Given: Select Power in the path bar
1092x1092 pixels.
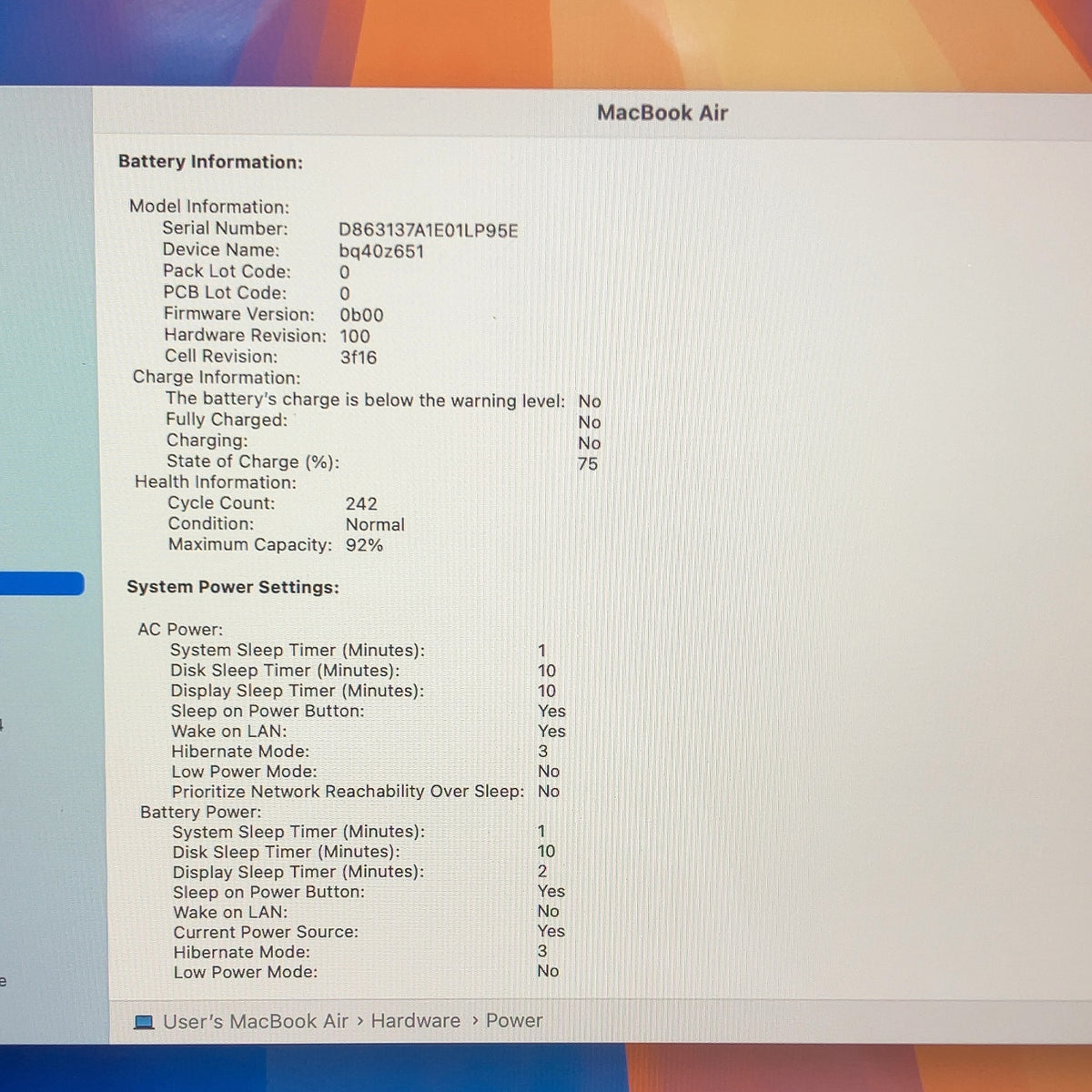Looking at the screenshot, I should pyautogui.click(x=513, y=1021).
